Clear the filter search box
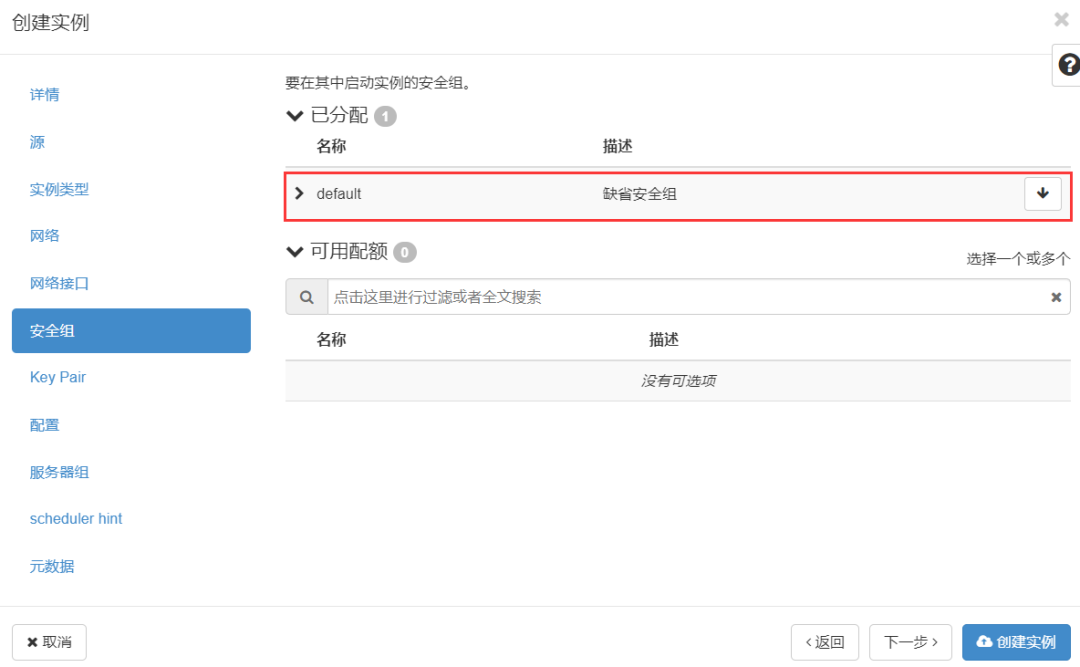Screen dimensions: 1080x667 1055,297
